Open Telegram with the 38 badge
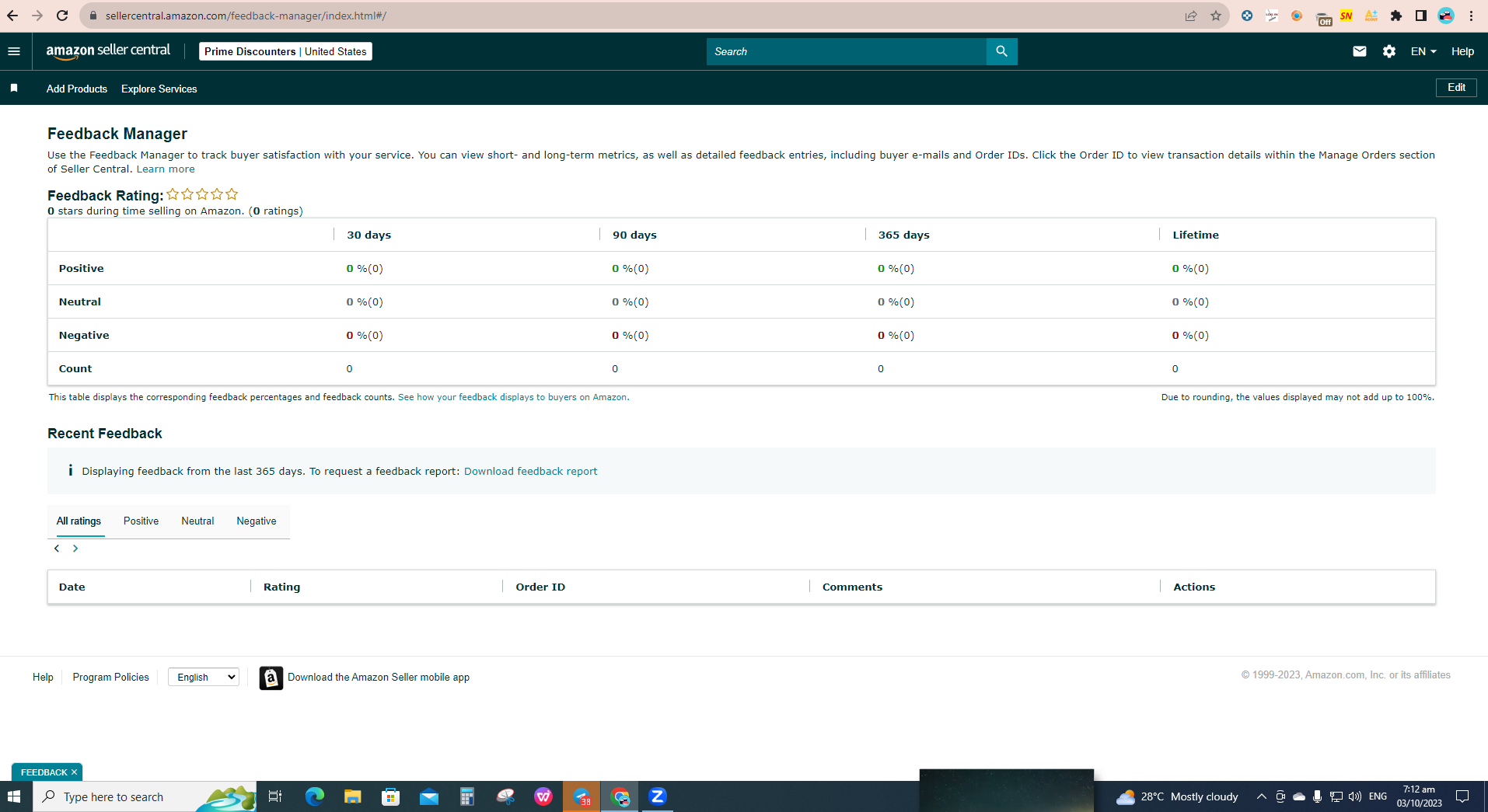This screenshot has height=812, width=1488. [x=582, y=796]
